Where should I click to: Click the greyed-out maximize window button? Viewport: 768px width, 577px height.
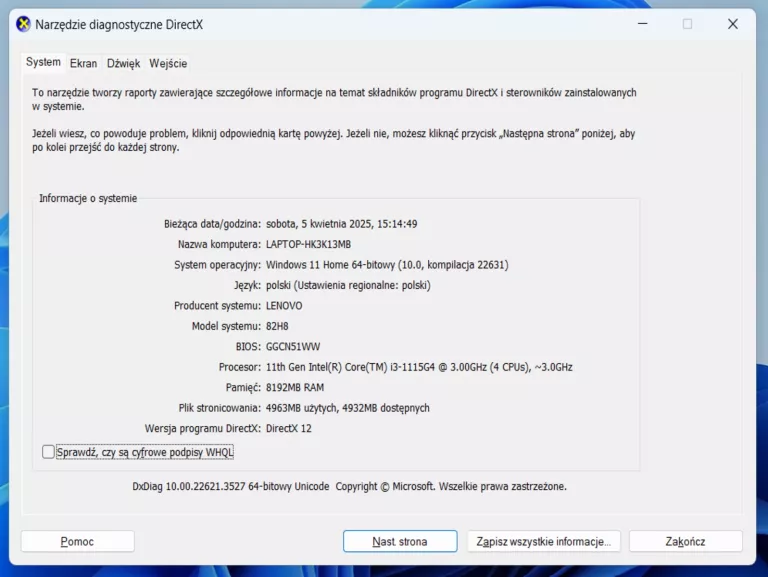pyautogui.click(x=687, y=24)
